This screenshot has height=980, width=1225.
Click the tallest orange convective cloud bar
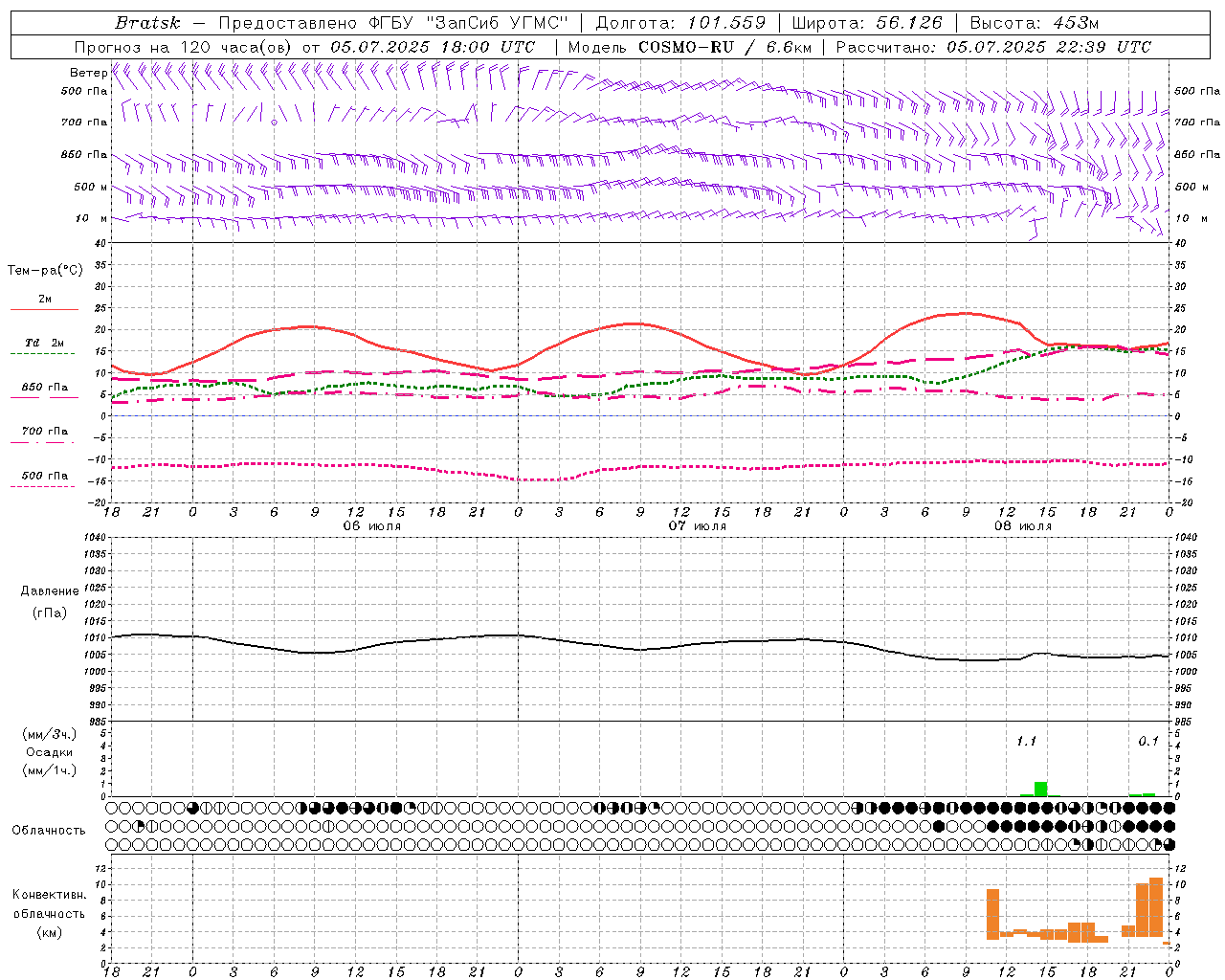click(1156, 907)
